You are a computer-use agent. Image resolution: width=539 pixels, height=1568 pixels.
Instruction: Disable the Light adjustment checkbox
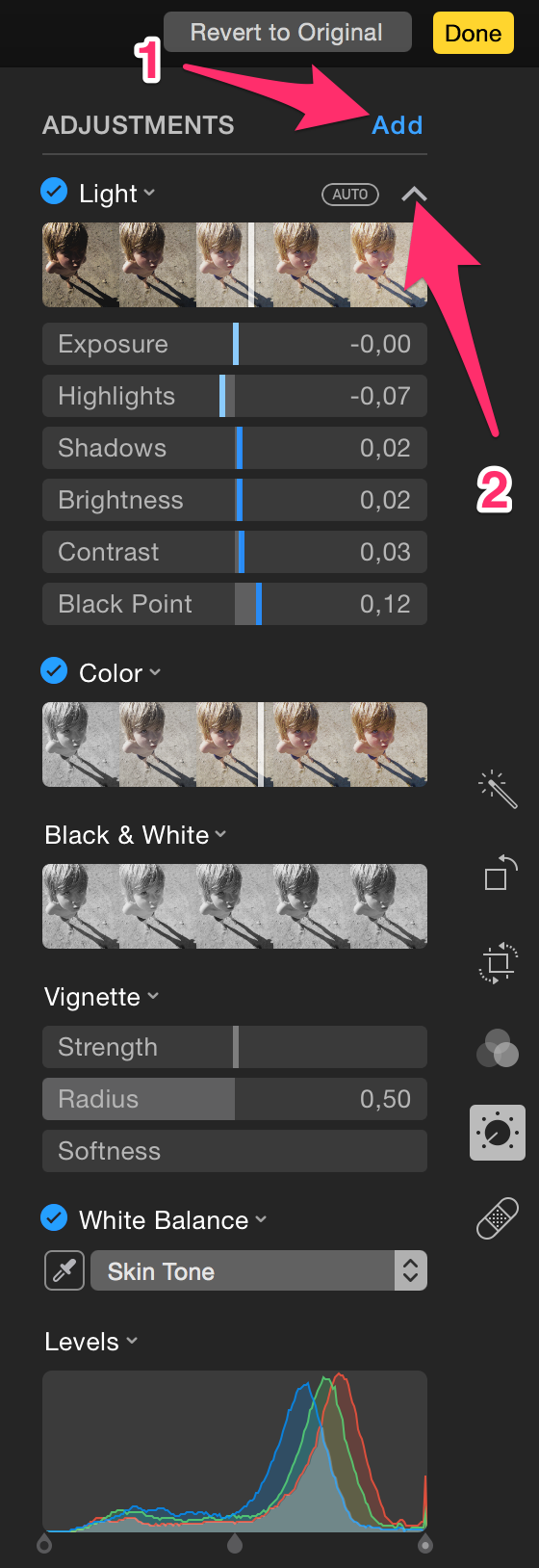tap(54, 192)
